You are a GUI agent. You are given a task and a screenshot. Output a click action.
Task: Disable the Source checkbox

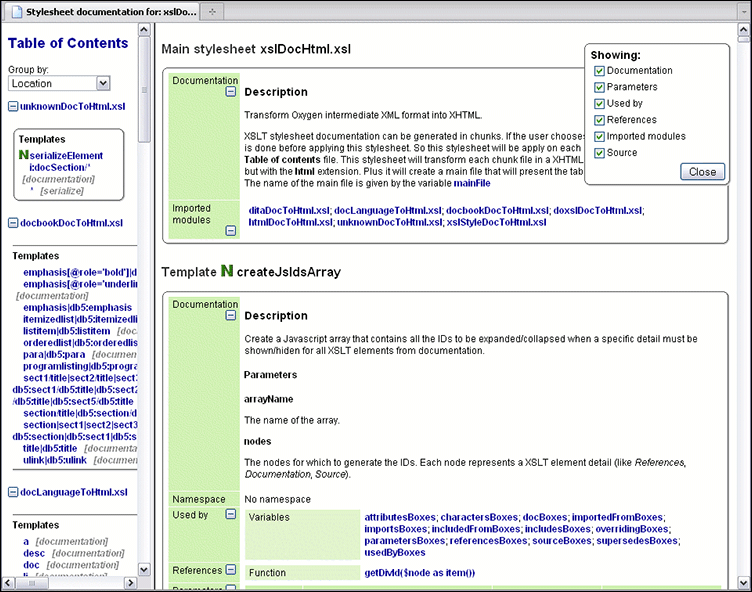pos(599,153)
